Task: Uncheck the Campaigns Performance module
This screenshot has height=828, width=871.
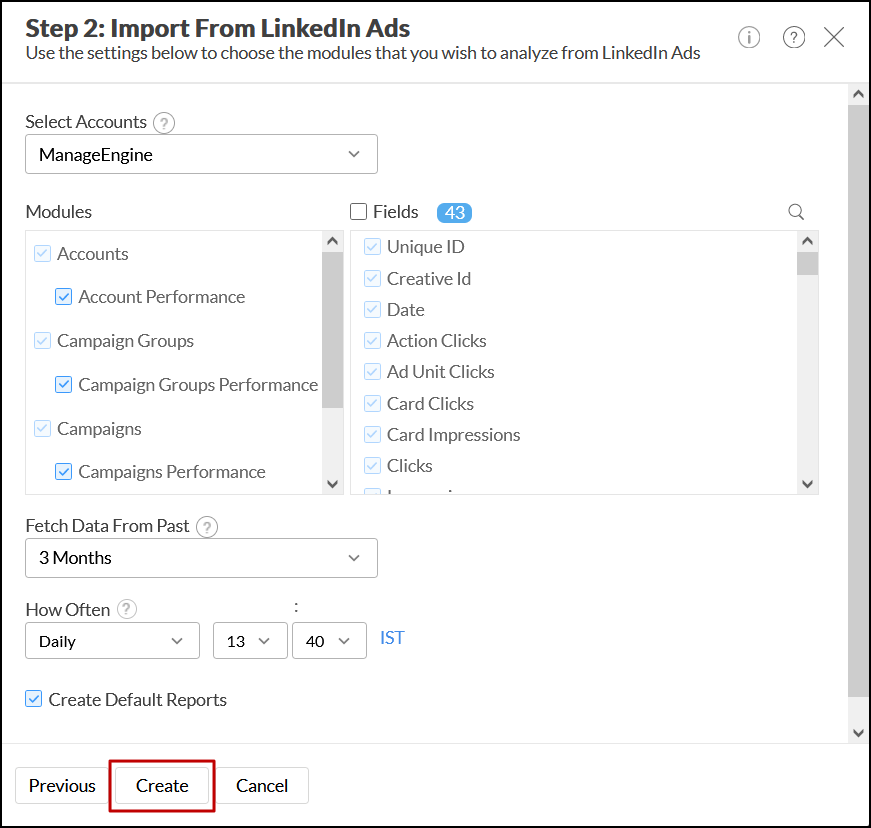Action: point(64,472)
